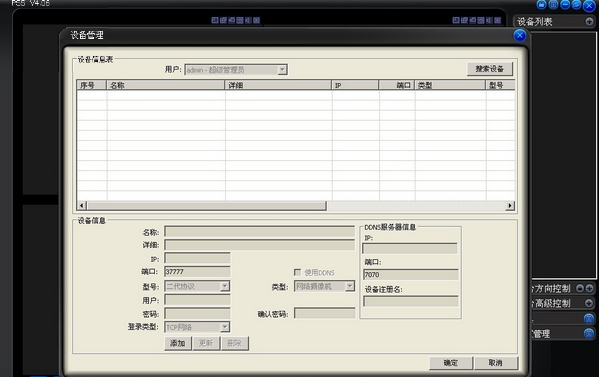
Task: Click the horizontal scrollbar thumb of device table
Action: click(x=207, y=206)
